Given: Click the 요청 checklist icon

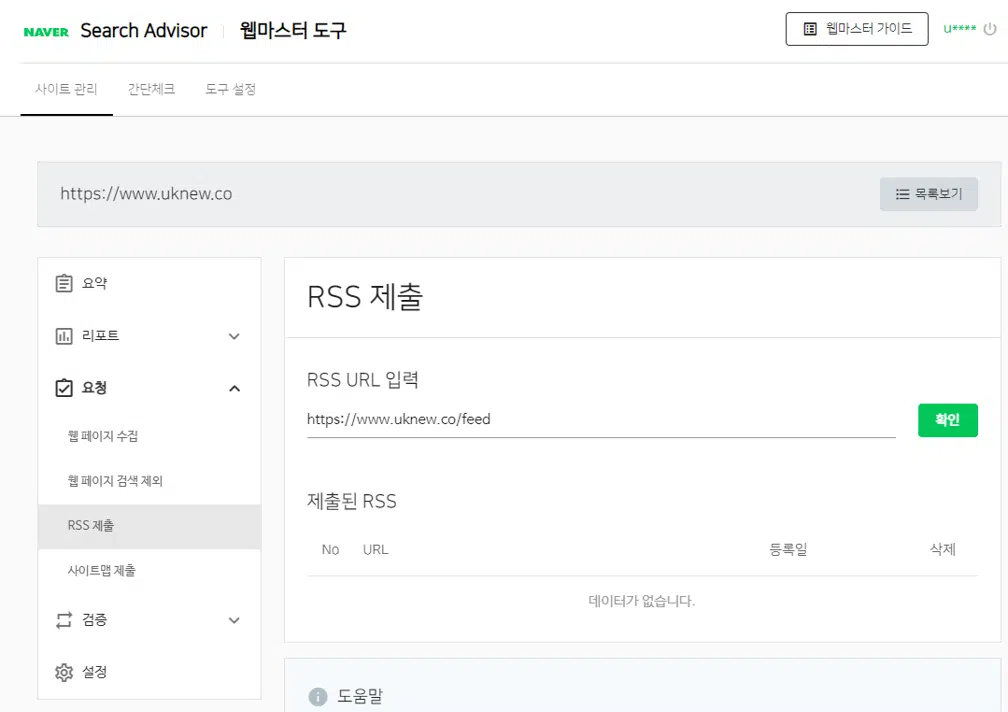Looking at the screenshot, I should pyautogui.click(x=64, y=388).
